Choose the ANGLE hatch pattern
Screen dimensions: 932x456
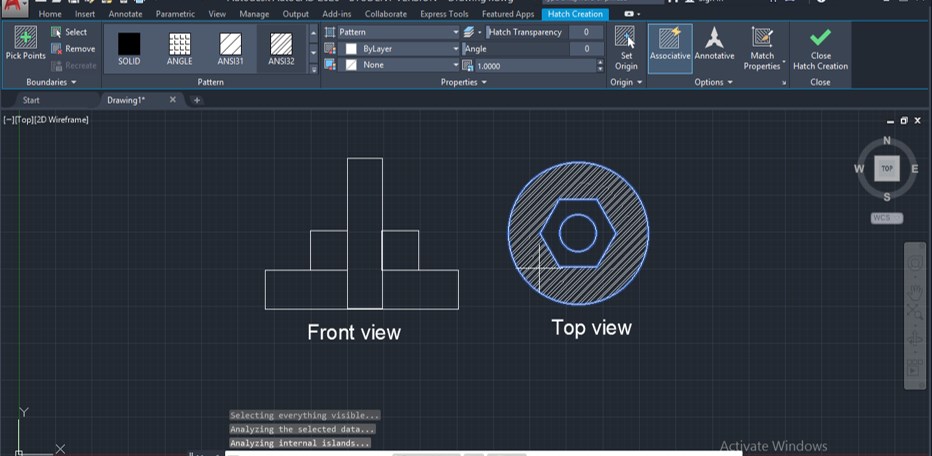point(180,48)
